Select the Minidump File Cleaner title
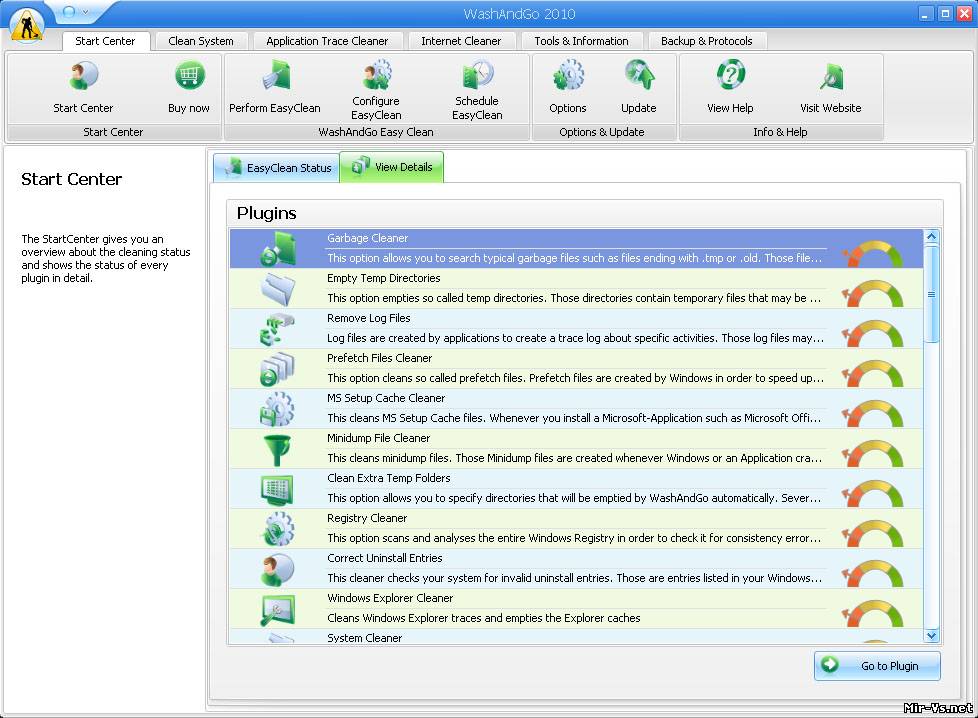This screenshot has height=718, width=978. tap(379, 438)
